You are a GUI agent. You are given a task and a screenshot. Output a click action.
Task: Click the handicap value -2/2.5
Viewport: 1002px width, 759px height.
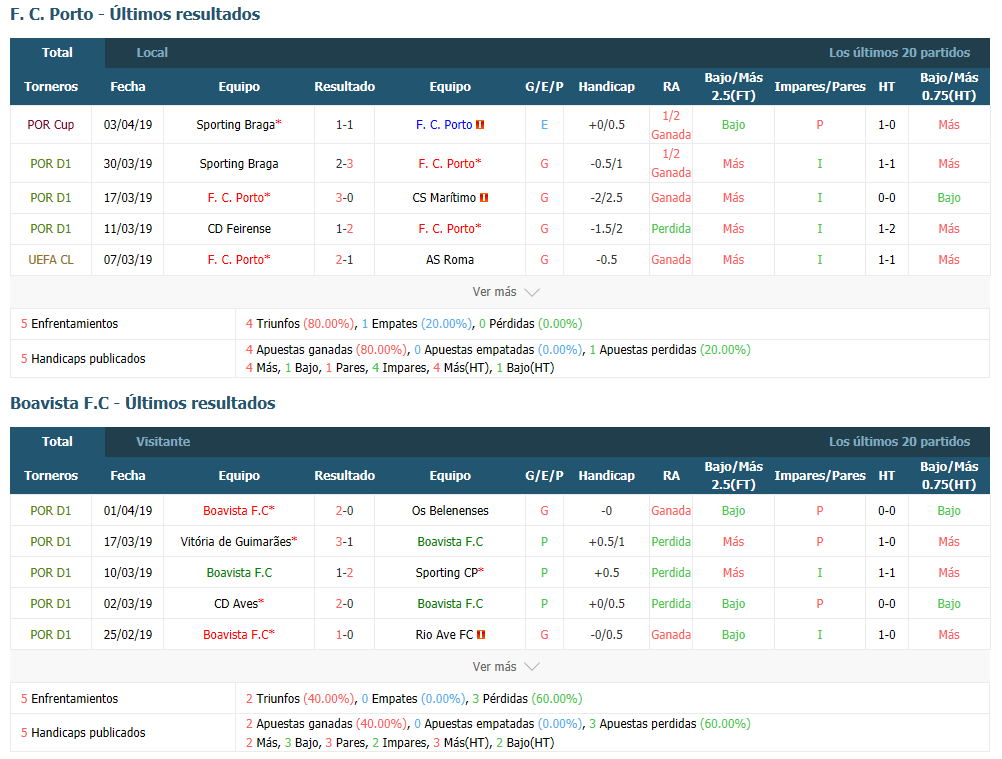tap(606, 198)
